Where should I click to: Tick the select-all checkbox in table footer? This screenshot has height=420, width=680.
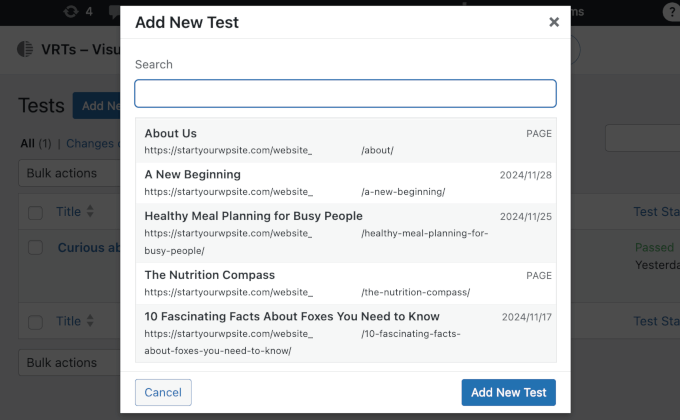(x=36, y=322)
